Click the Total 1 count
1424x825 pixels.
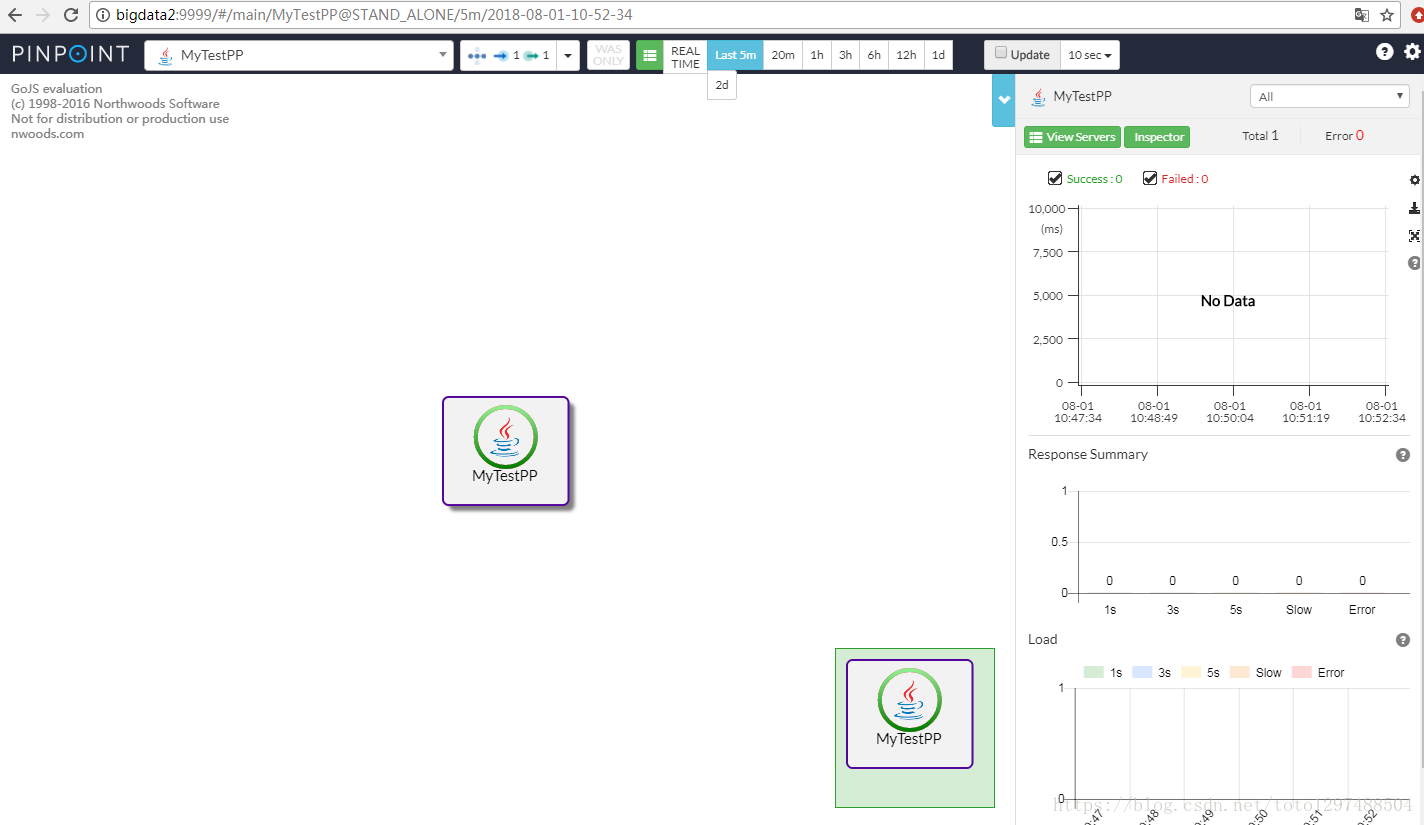tap(1260, 136)
